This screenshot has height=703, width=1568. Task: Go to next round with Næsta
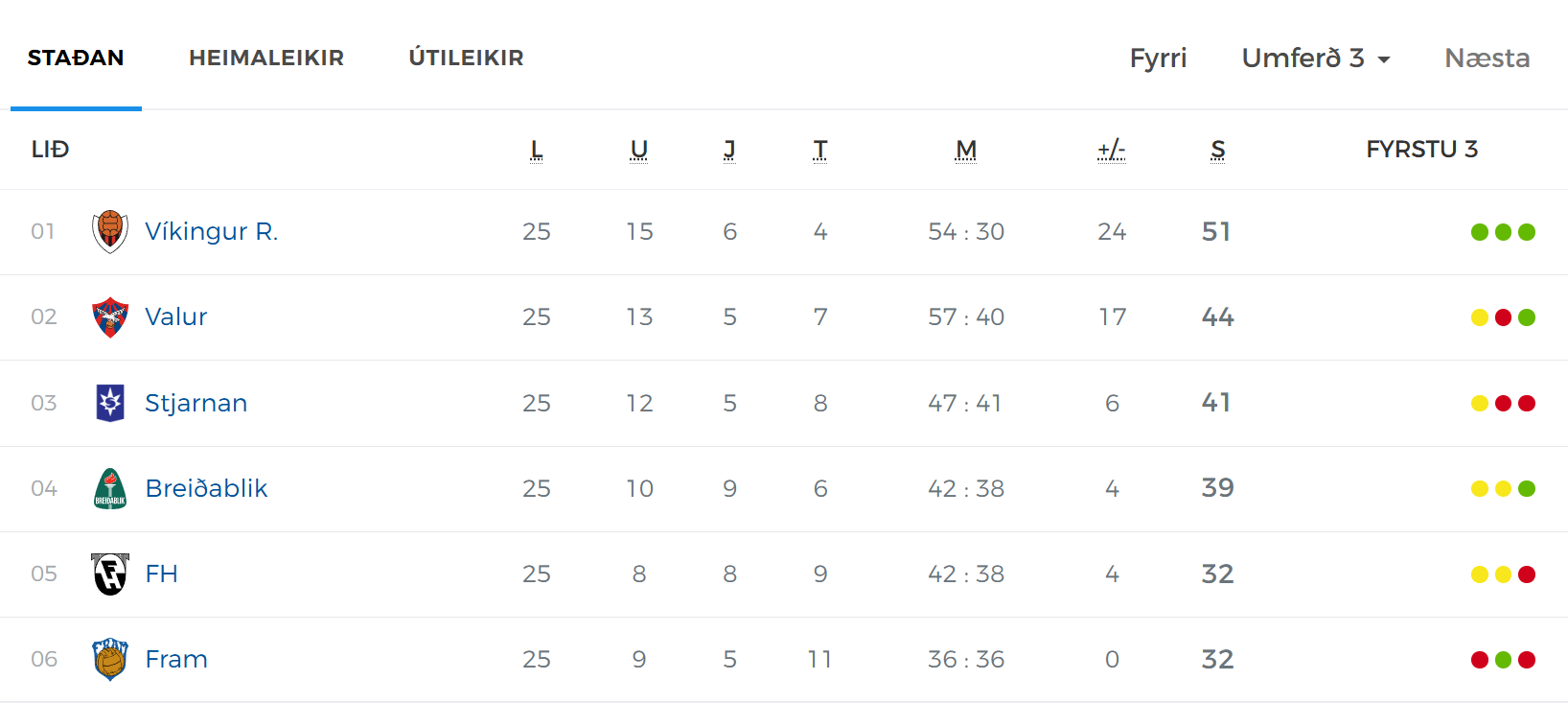(x=1487, y=59)
